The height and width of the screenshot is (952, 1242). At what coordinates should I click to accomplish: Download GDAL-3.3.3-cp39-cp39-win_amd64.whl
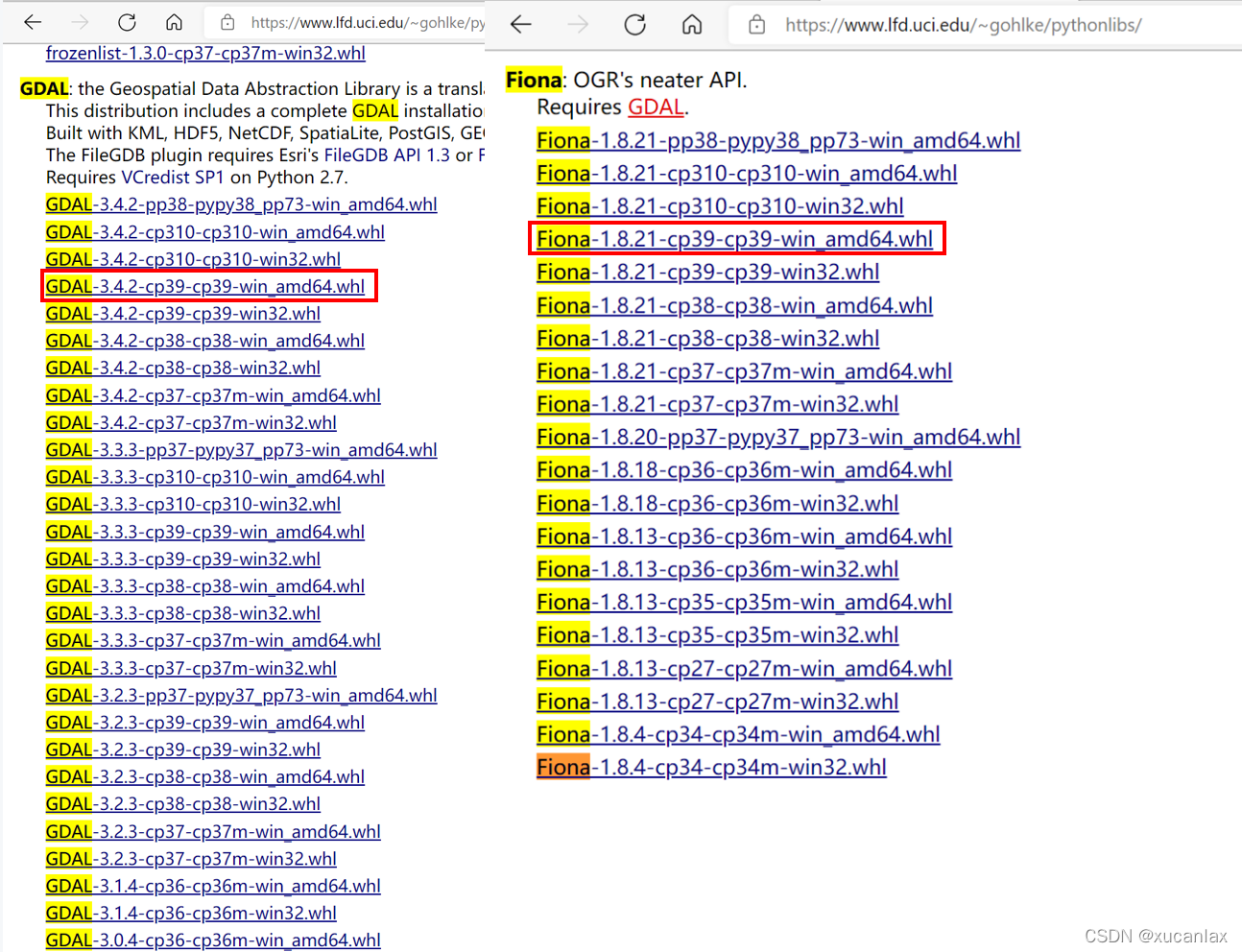click(205, 532)
